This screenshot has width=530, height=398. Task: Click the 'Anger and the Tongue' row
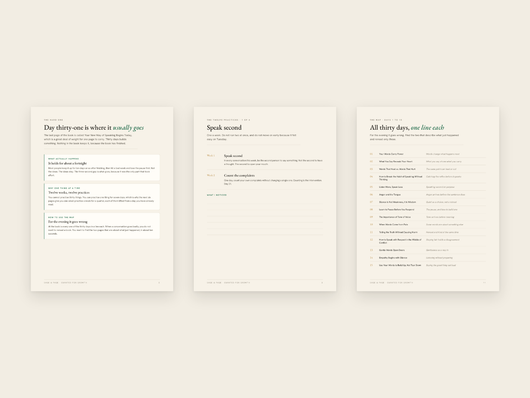tap(428, 194)
